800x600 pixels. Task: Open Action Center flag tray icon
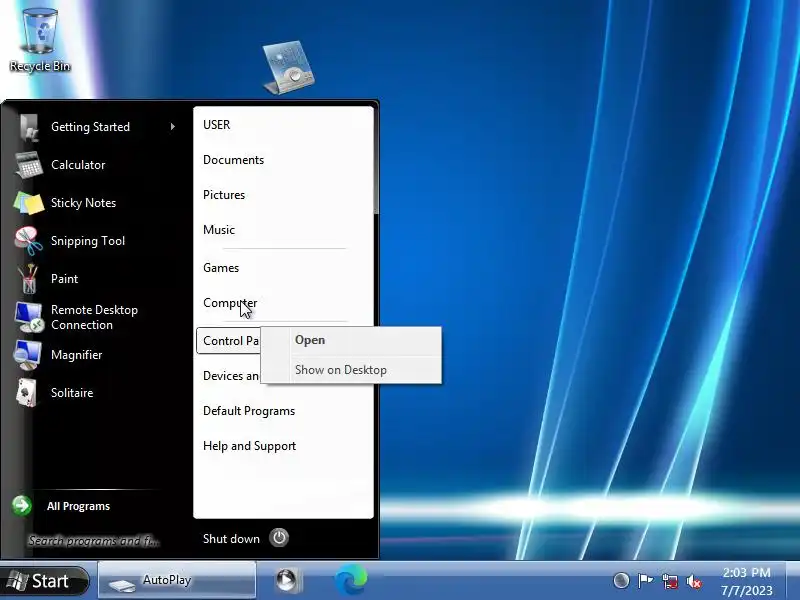[645, 581]
